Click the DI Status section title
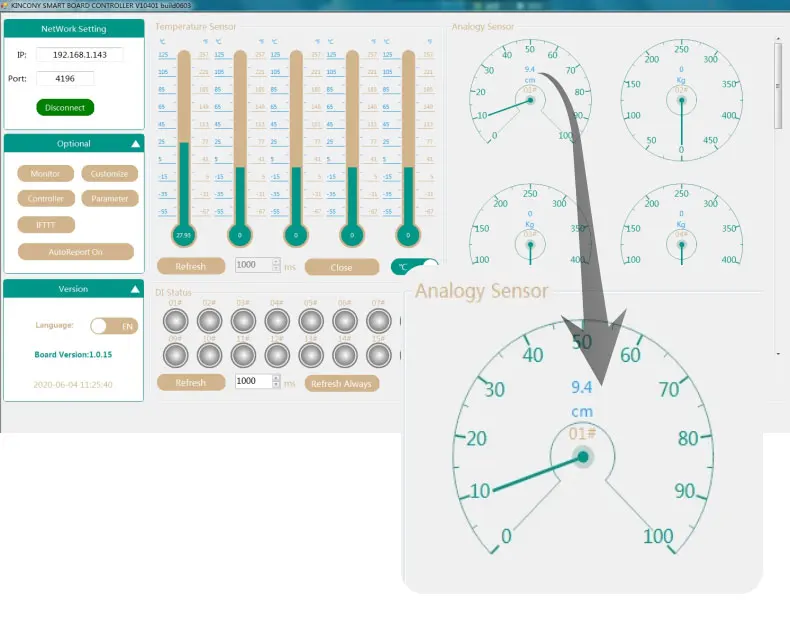Screen dimensions: 790x626 [x=173, y=292]
